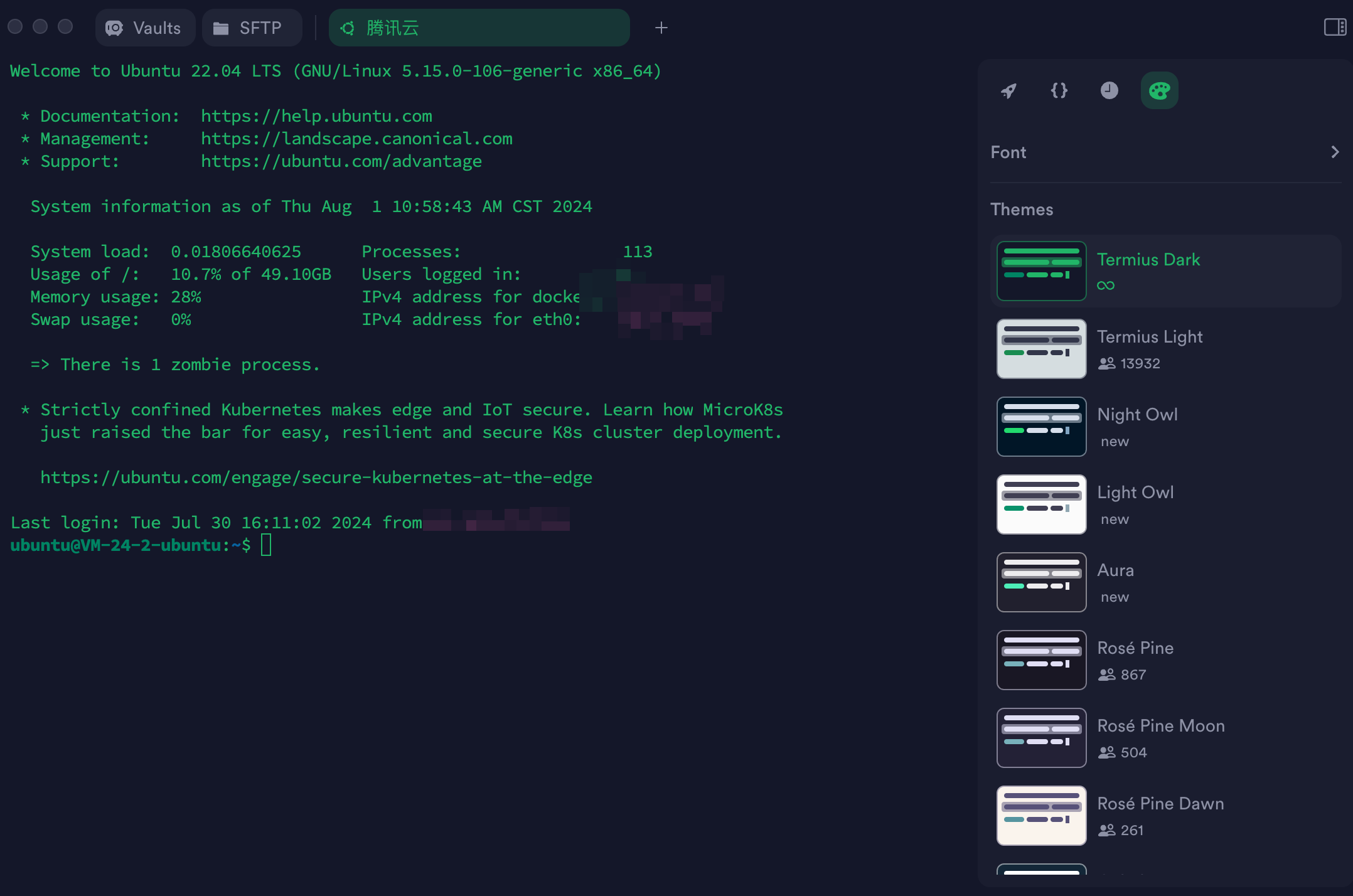The image size is (1353, 896).
Task: Click the Ubuntu icon on 腾讯云 tab
Action: point(348,28)
